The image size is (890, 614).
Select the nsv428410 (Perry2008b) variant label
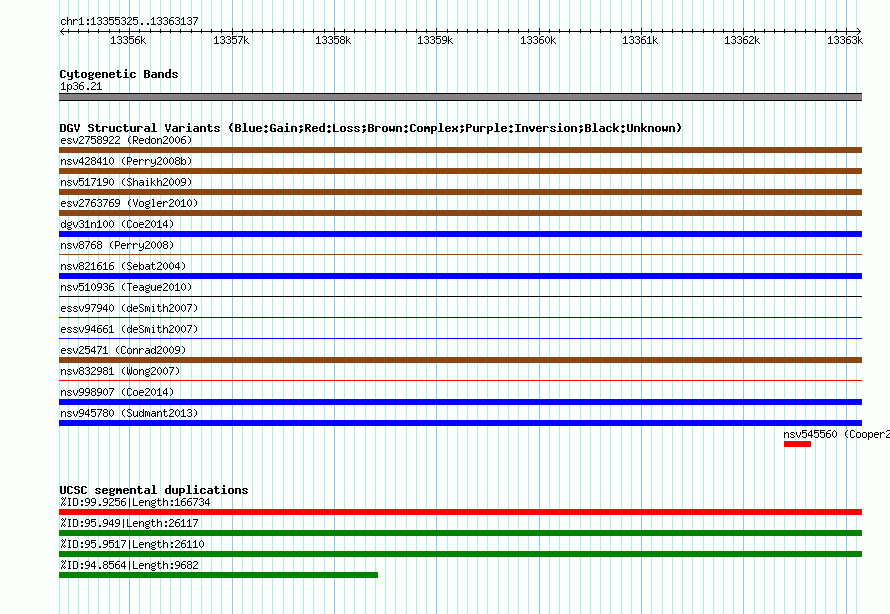pos(126,161)
